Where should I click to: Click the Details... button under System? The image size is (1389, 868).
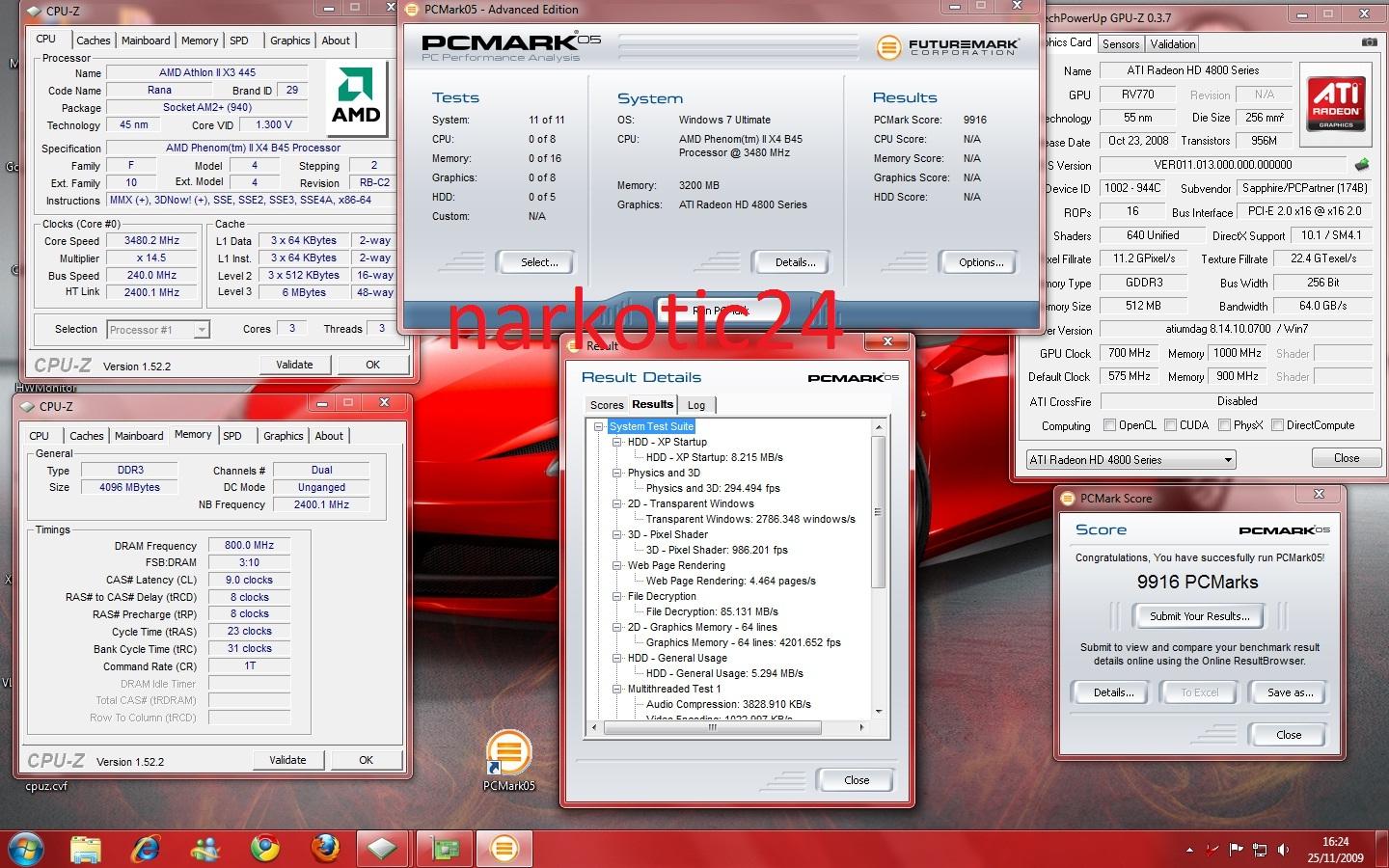[x=795, y=262]
